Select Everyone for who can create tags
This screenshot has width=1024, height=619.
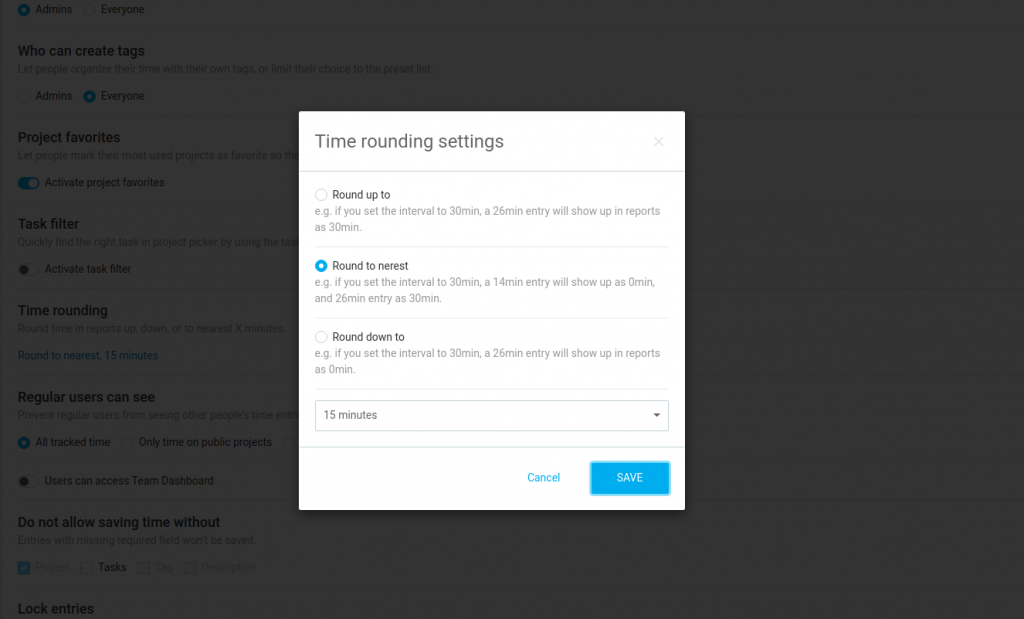point(89,96)
